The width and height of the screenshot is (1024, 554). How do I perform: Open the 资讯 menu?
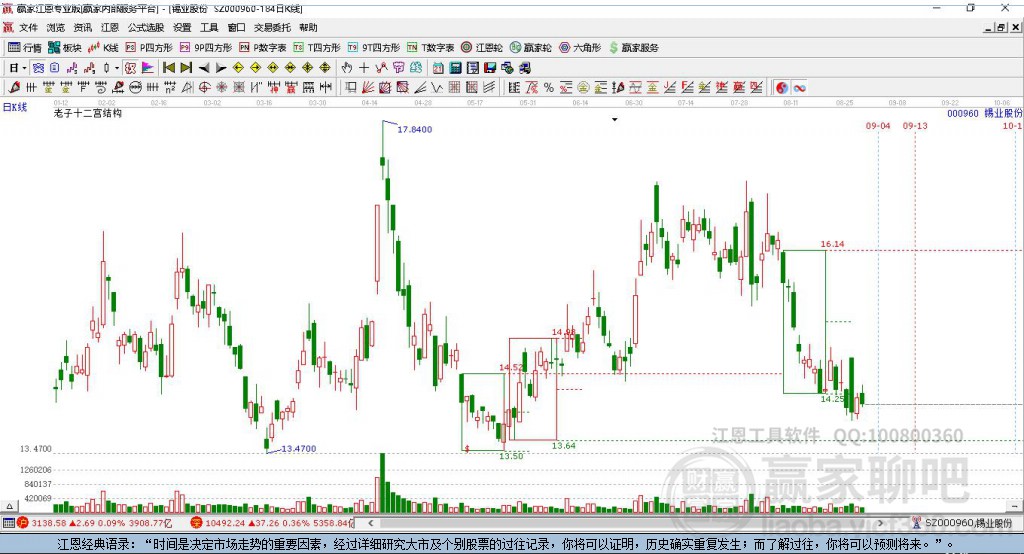[x=82, y=27]
